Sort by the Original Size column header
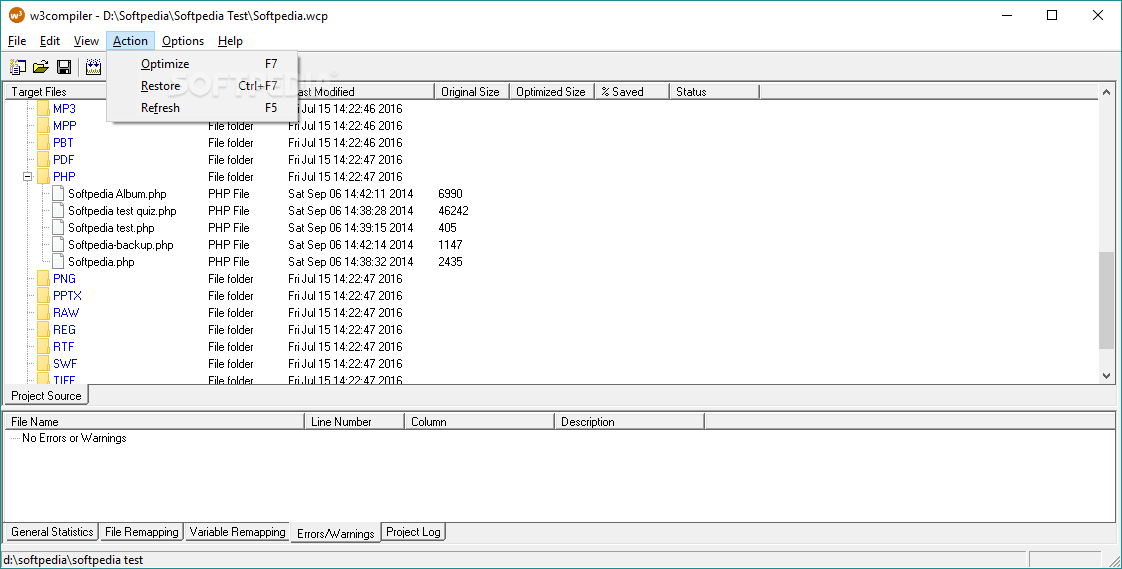 tap(472, 92)
